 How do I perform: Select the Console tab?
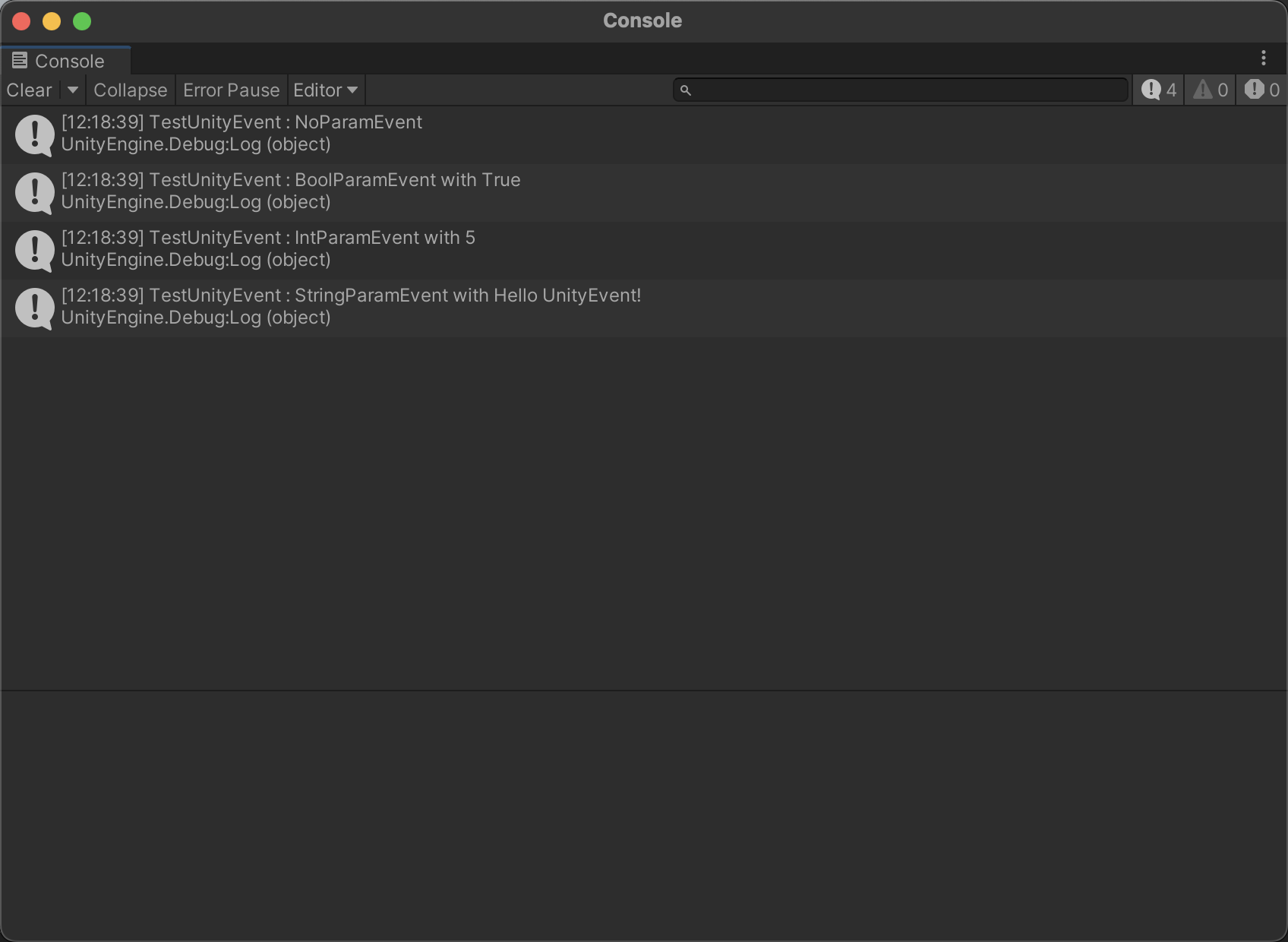tap(69, 61)
